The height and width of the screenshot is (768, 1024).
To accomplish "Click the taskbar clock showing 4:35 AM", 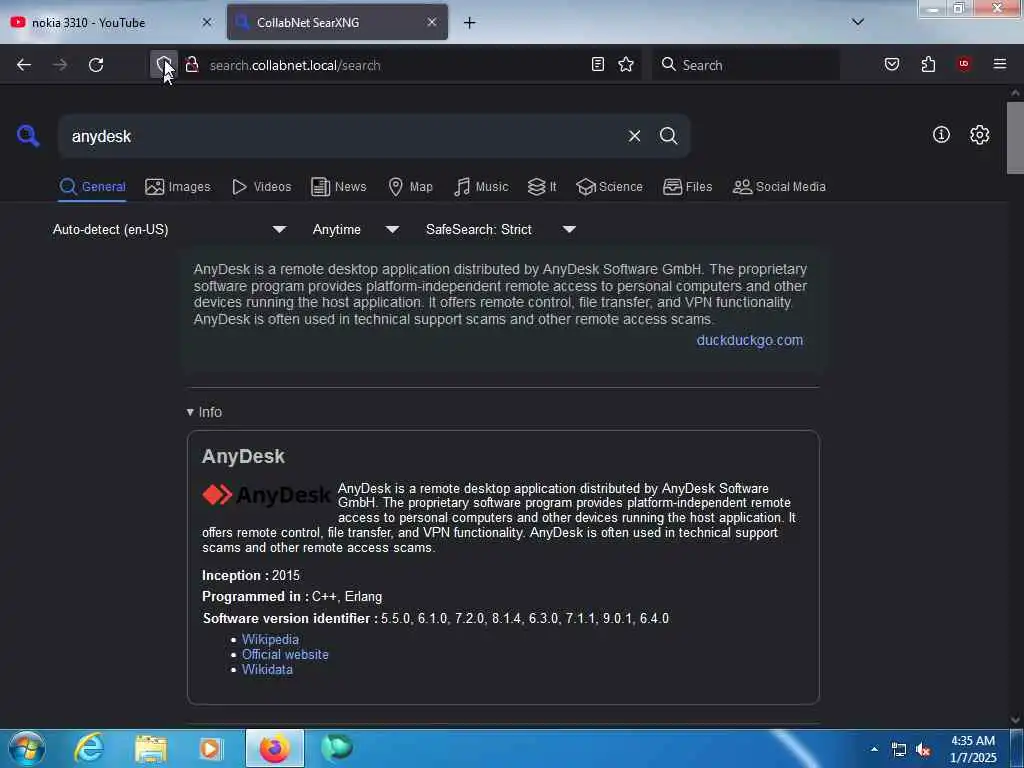I will tap(973, 749).
